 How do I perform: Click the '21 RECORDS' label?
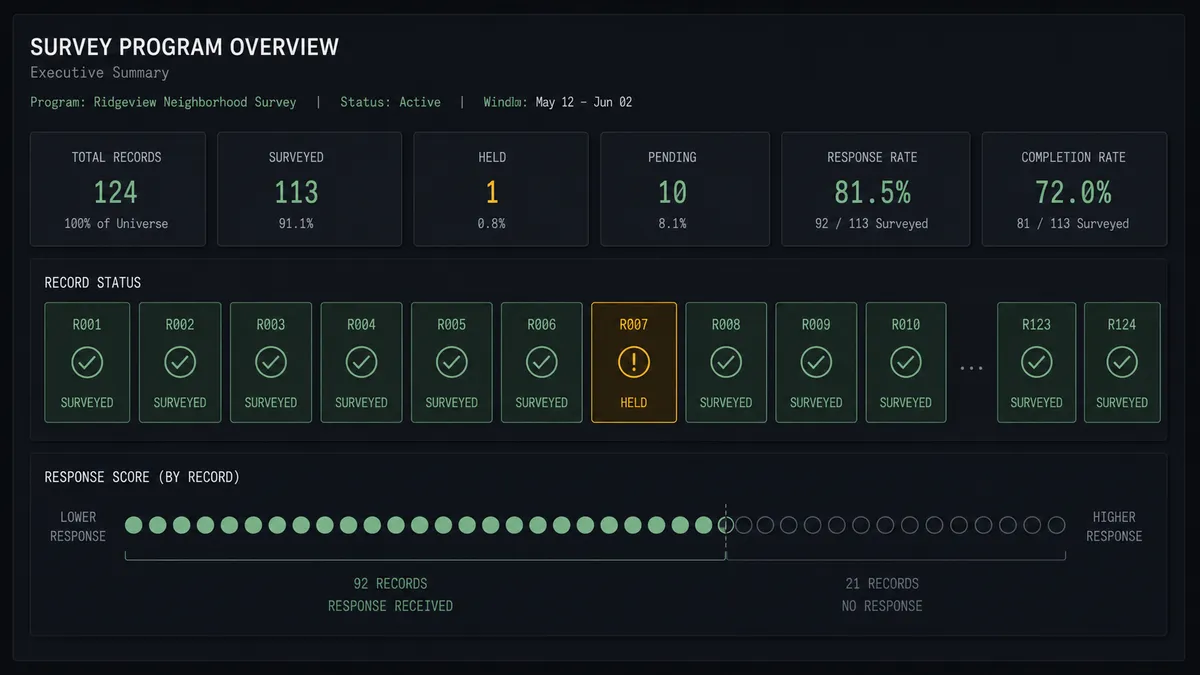(880, 584)
